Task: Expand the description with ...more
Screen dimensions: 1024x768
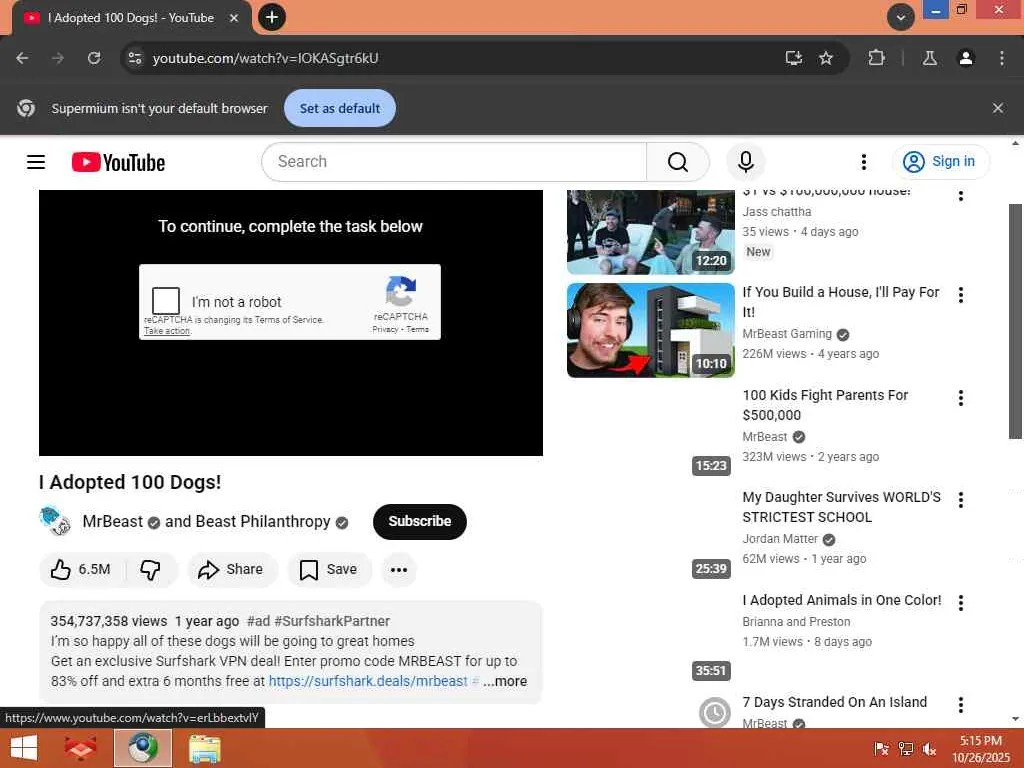Action: [x=505, y=680]
